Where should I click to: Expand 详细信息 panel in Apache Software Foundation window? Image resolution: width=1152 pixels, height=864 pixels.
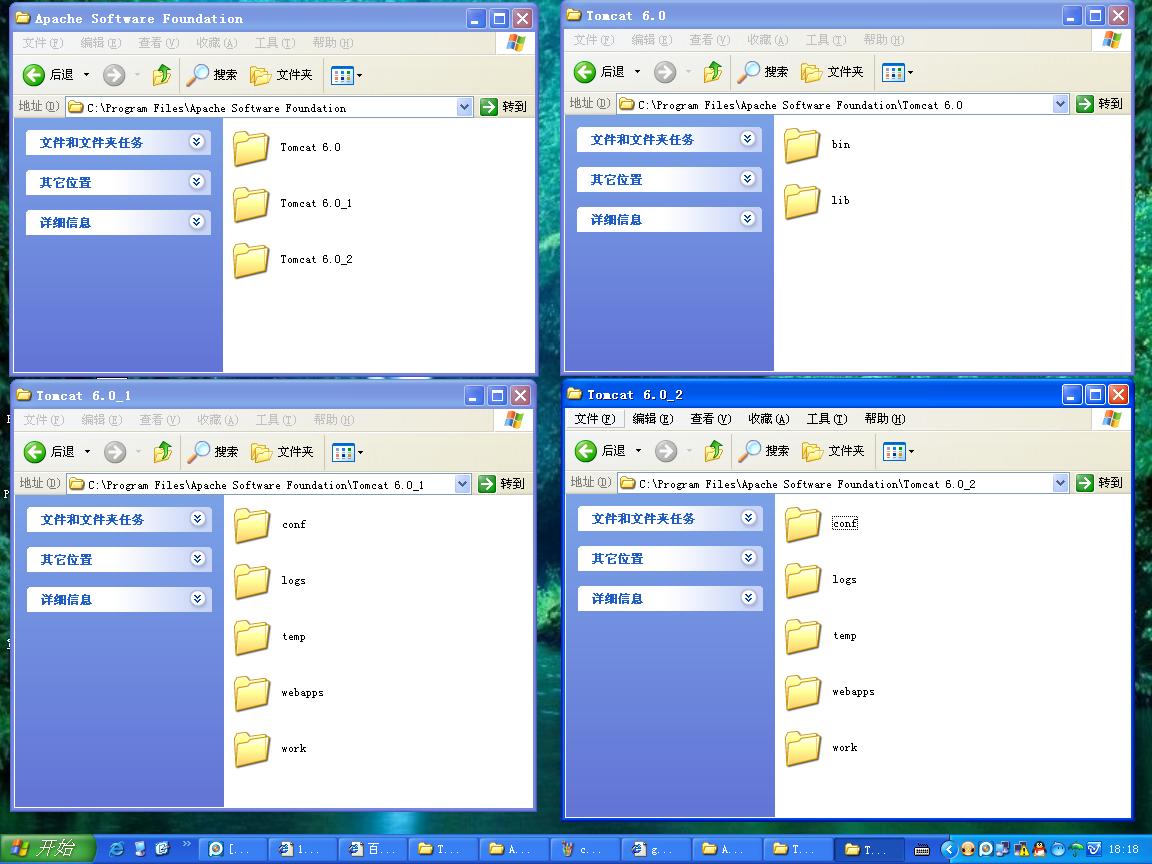196,221
